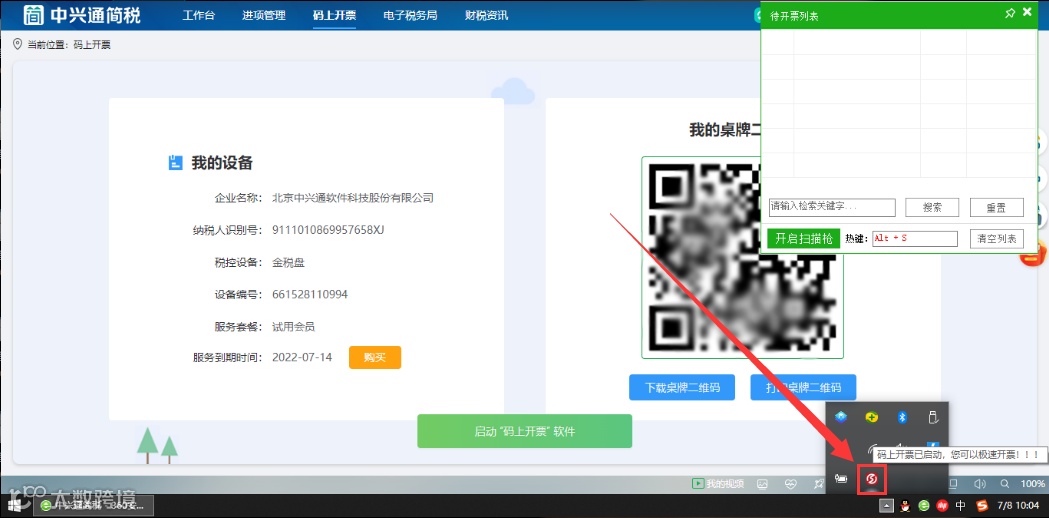This screenshot has width=1049, height=518.
Task: Click the Alt + S hotkey field
Action: [x=915, y=239]
